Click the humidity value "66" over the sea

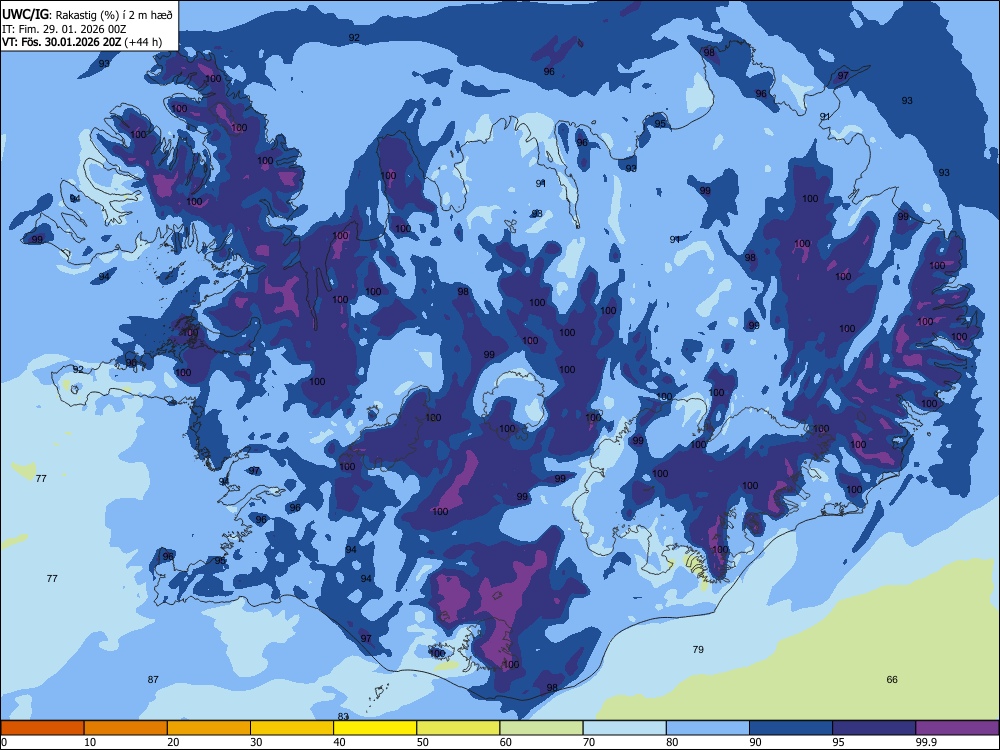pyautogui.click(x=892, y=680)
